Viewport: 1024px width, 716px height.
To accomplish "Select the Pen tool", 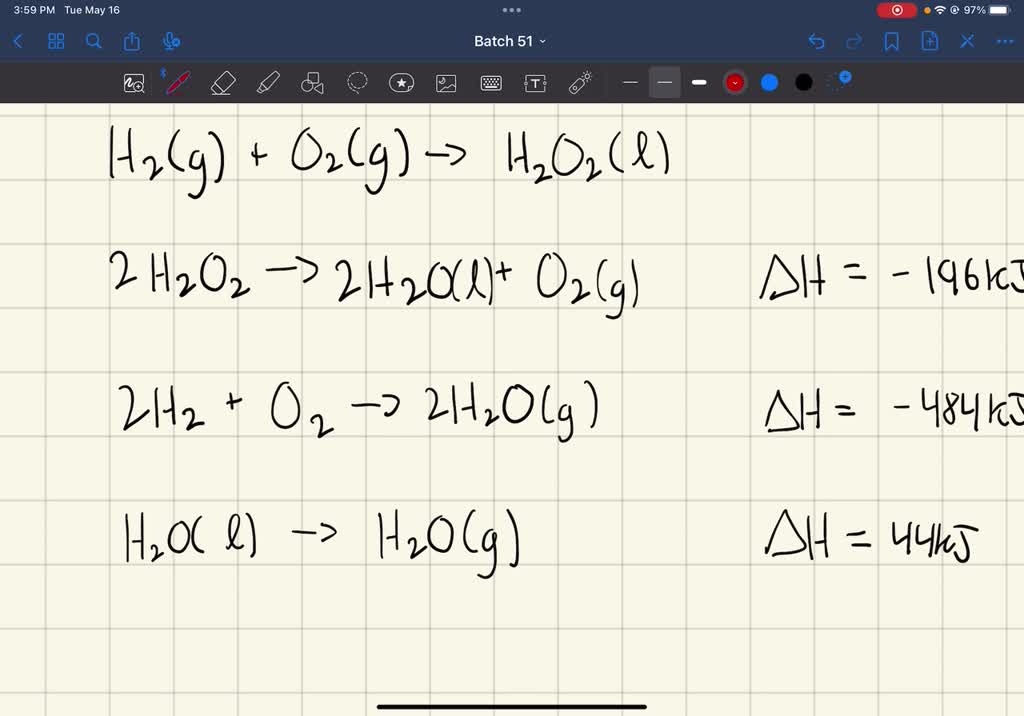I will tap(177, 82).
